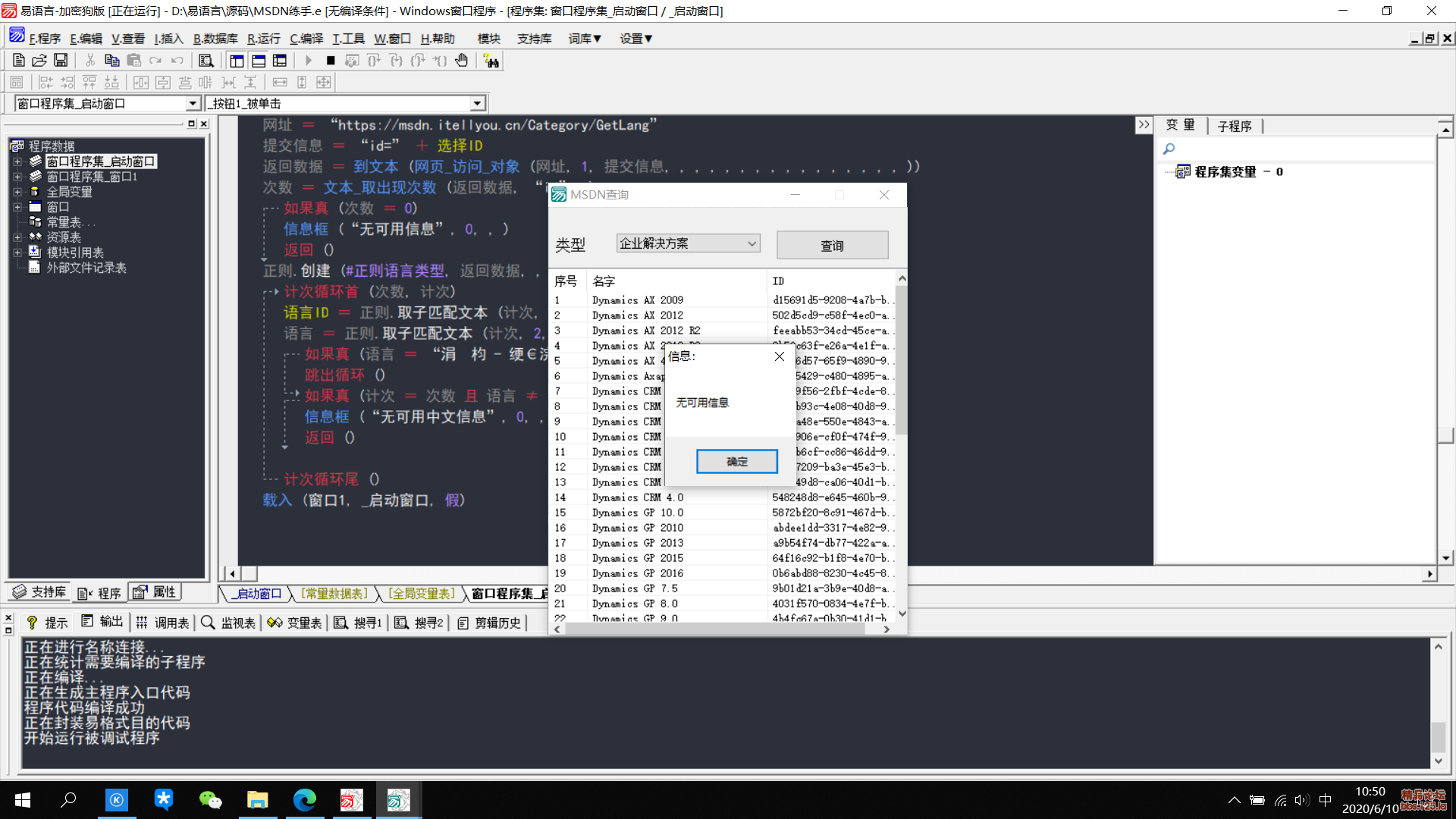Open the 窗口程序集_启动窗口 dropdown arrow
Viewport: 1456px width, 819px height.
click(x=193, y=104)
